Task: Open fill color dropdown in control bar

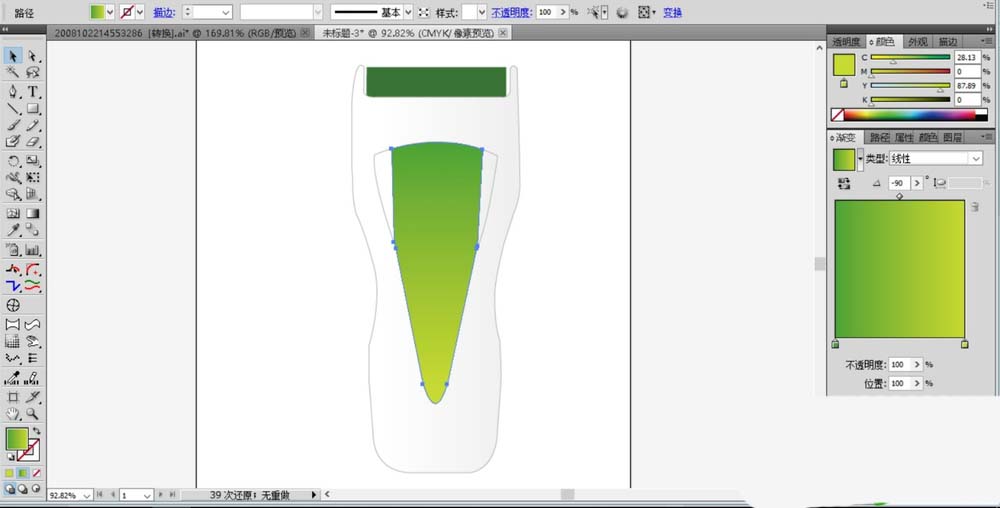Action: 110,12
